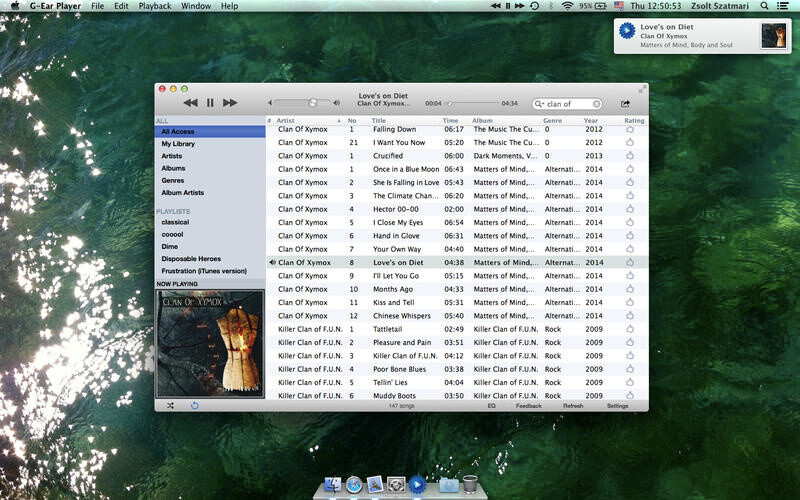Open the Playback menu
Image resolution: width=800 pixels, height=500 pixels.
tap(155, 6)
